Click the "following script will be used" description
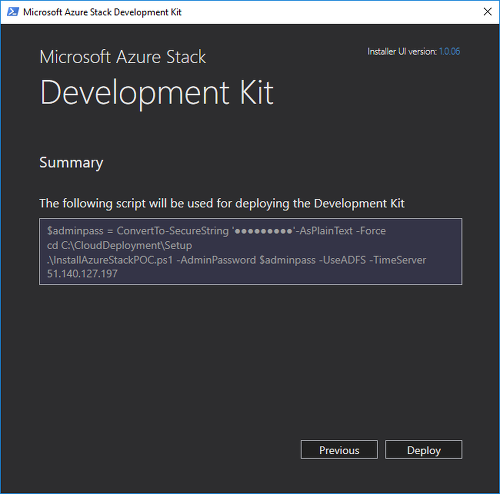The image size is (500, 494). 222,203
